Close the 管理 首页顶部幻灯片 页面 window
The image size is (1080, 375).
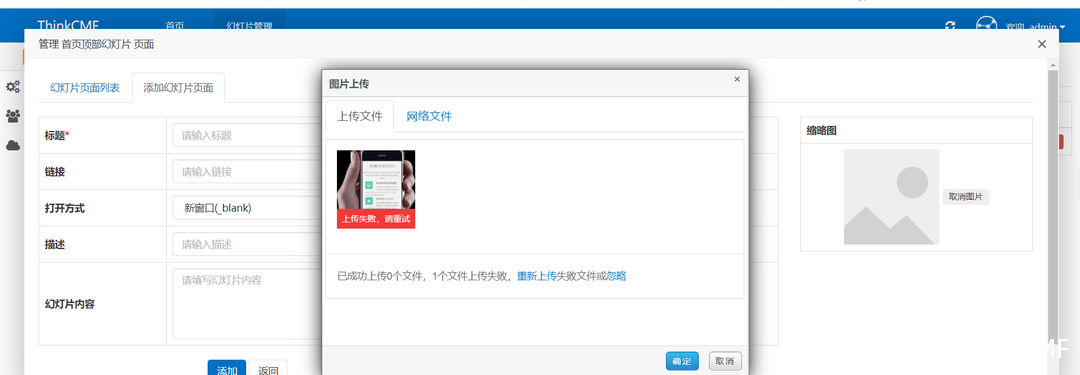[x=1042, y=44]
